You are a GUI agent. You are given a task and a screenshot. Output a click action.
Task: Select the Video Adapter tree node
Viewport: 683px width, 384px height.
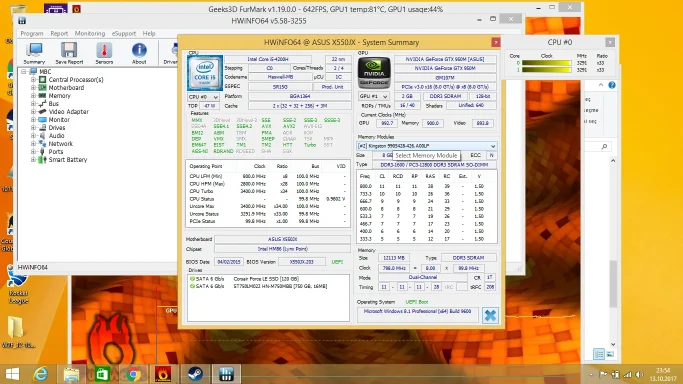(68, 111)
